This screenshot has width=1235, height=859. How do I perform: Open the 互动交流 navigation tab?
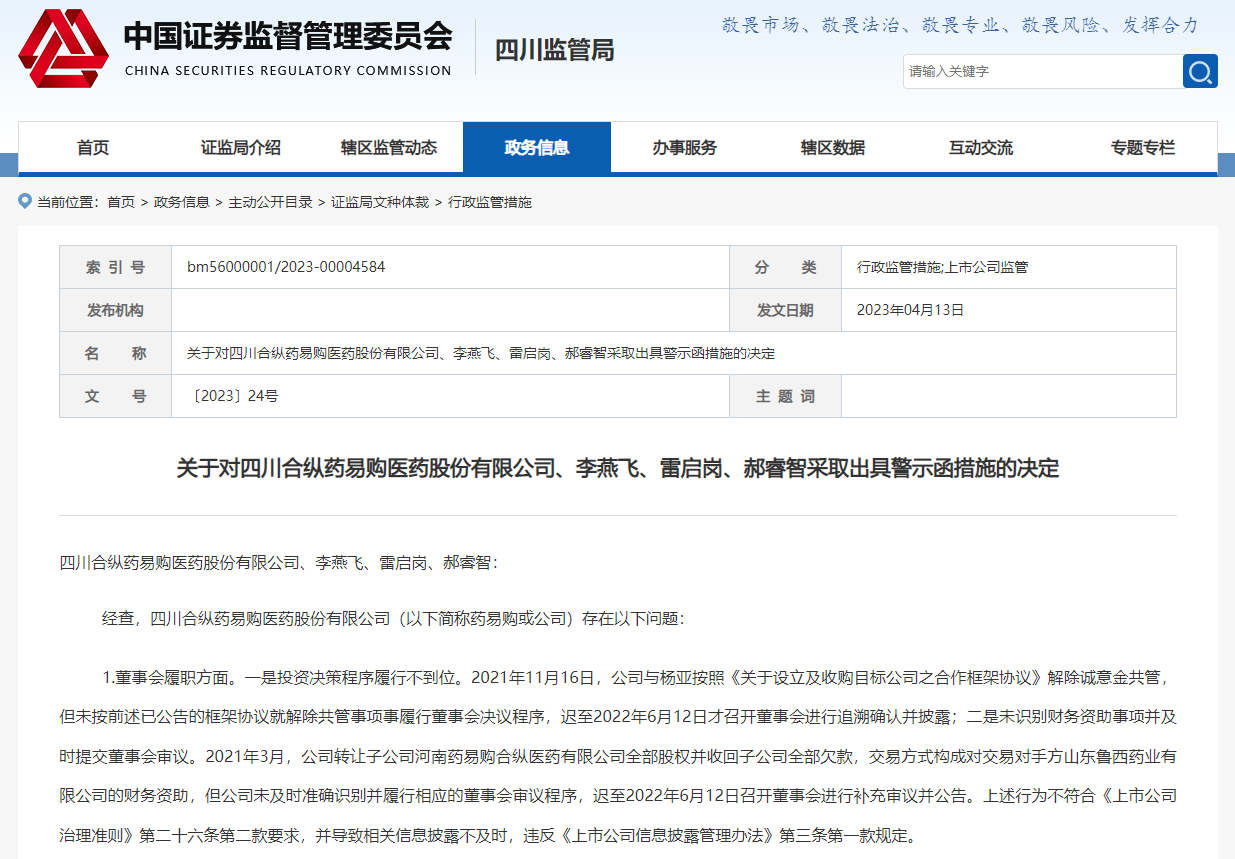(981, 148)
